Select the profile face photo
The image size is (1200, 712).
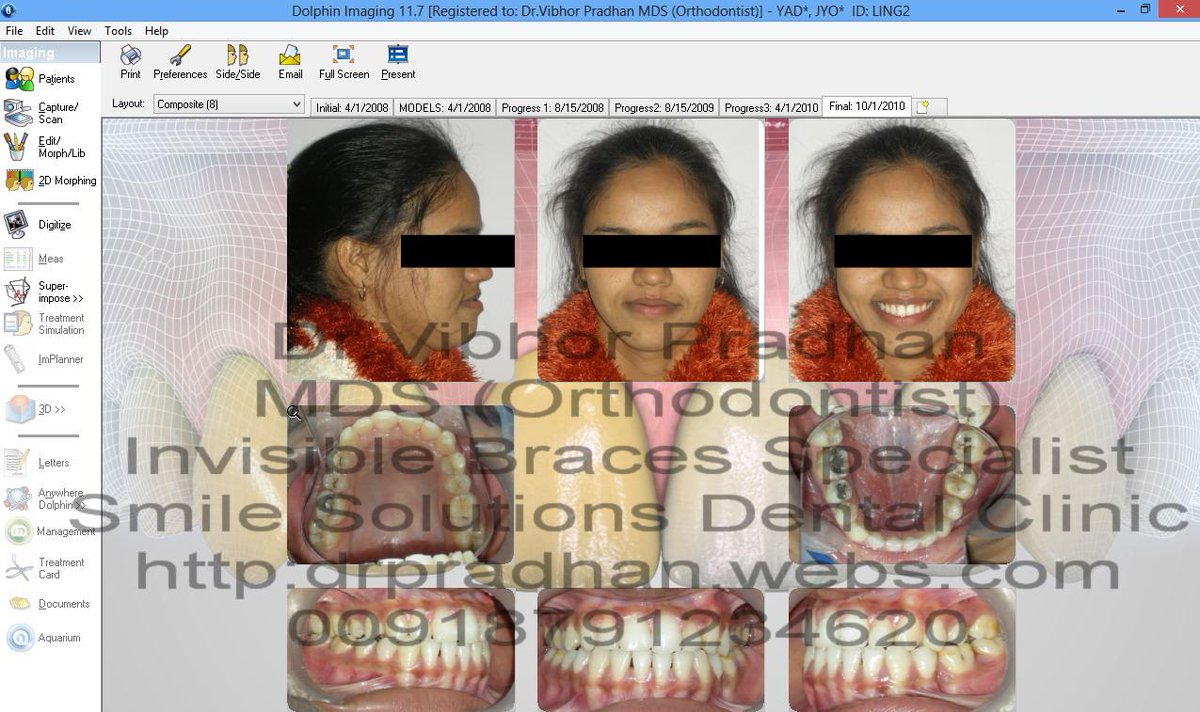click(x=400, y=250)
